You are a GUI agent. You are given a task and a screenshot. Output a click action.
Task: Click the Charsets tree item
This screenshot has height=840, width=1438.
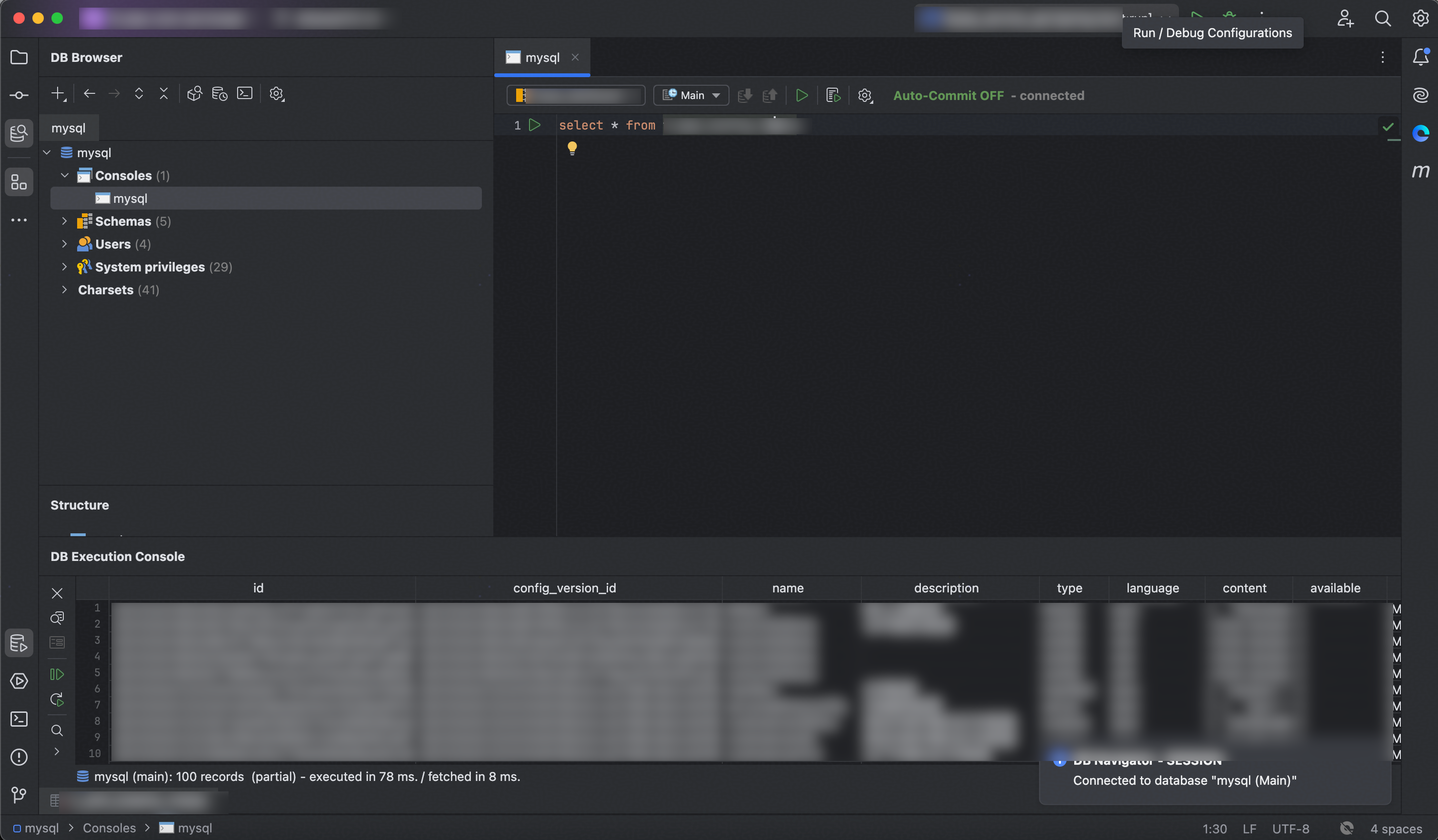tap(105, 289)
